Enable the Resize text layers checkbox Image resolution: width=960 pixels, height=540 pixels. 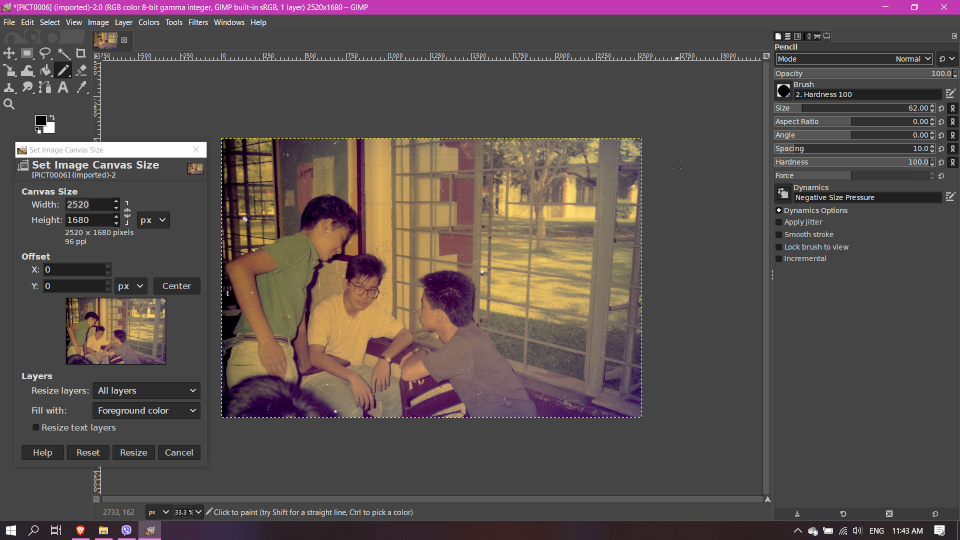(36, 428)
